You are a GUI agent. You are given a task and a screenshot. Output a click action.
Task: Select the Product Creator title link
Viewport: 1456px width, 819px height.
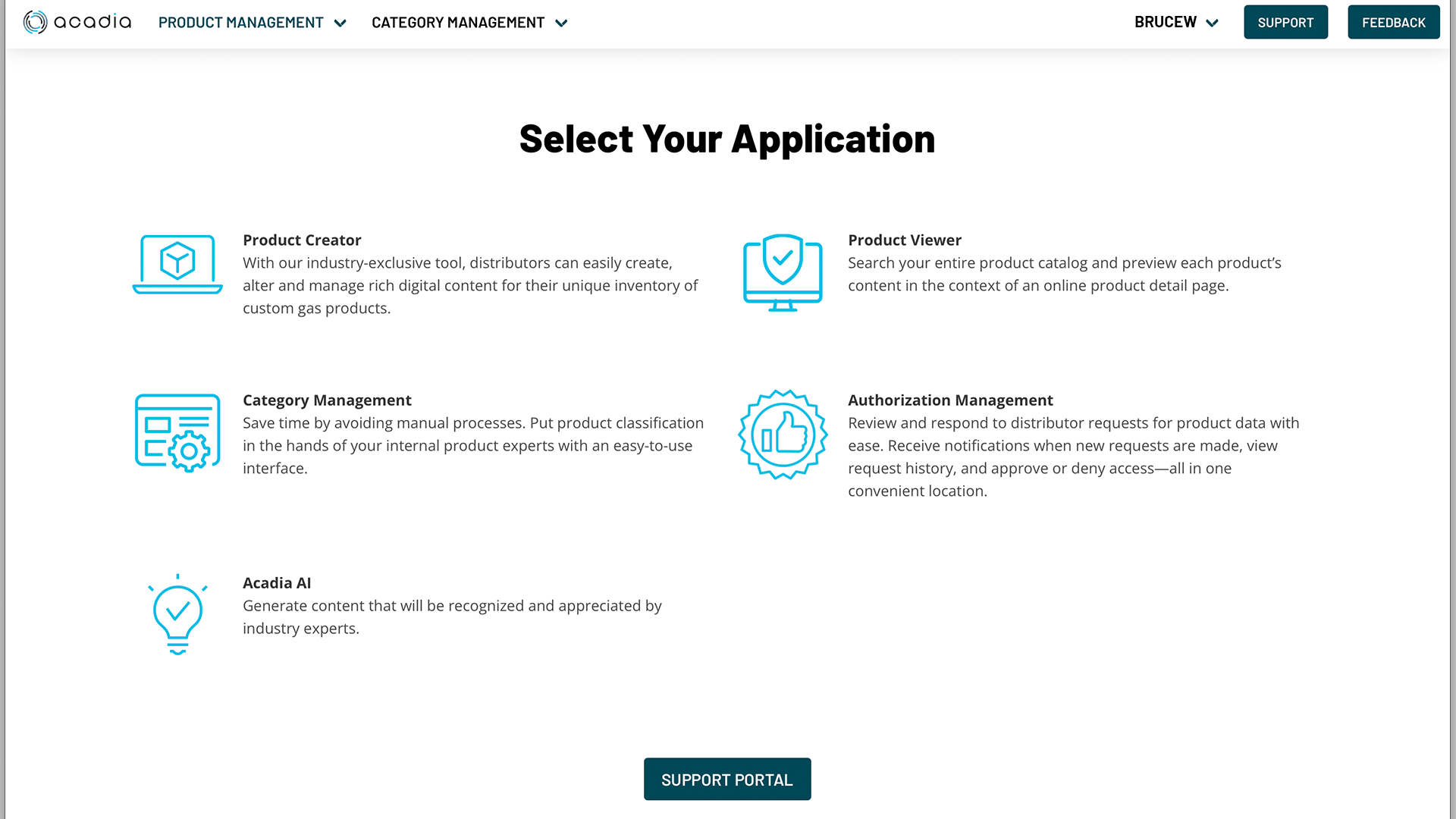pyautogui.click(x=302, y=240)
